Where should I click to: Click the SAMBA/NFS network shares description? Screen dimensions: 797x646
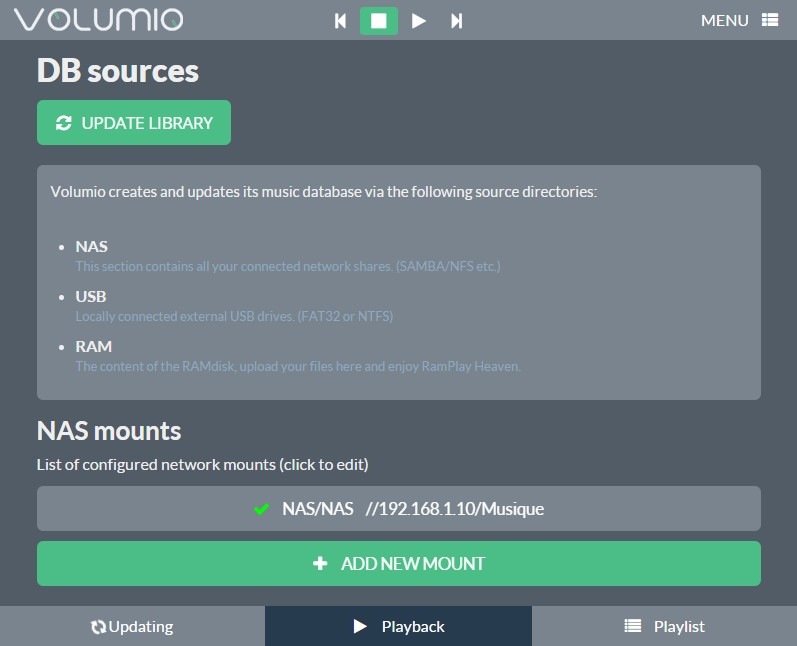(x=288, y=266)
